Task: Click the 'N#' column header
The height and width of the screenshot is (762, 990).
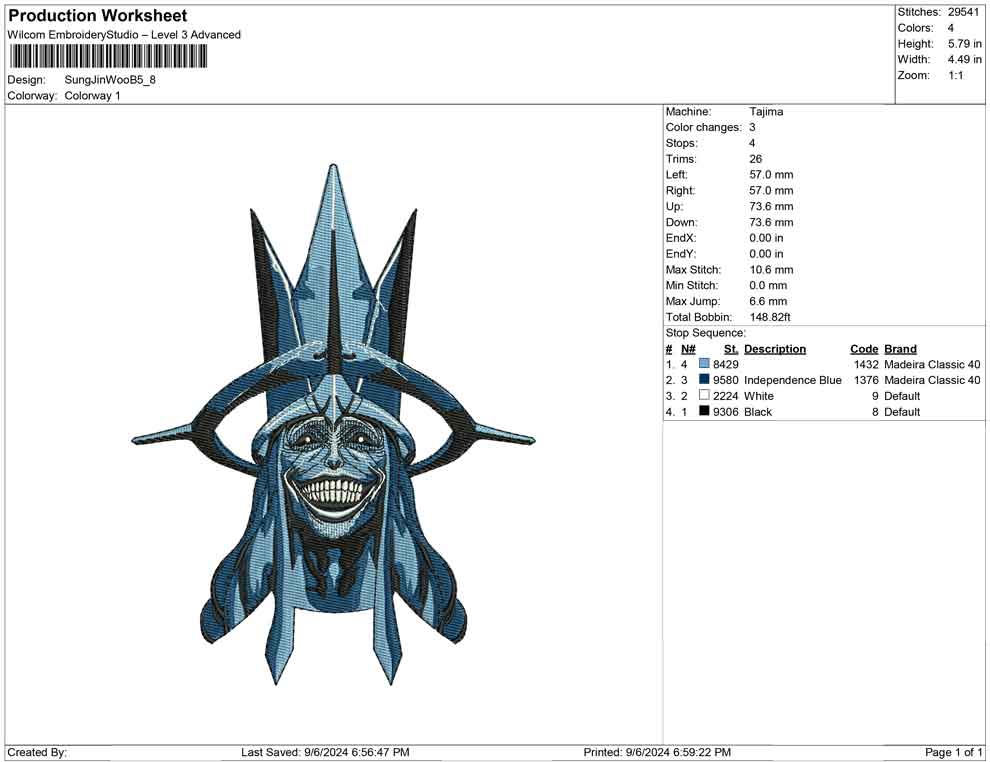Action: click(x=688, y=348)
